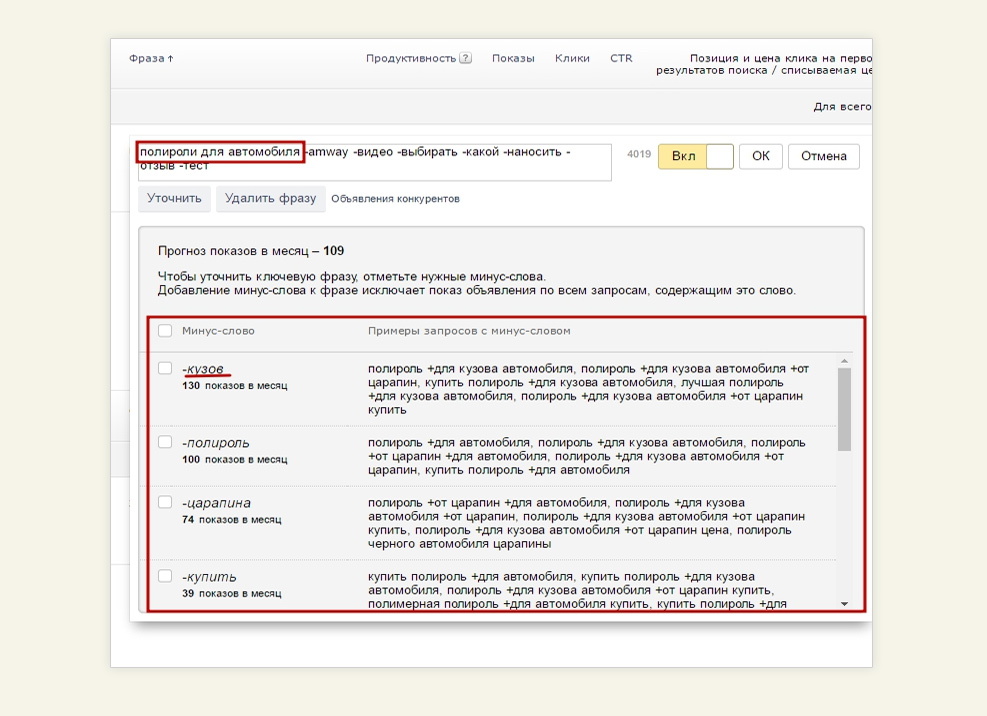Click the -кузов minus-word label
Screen dimensions: 987x716
click(203, 369)
